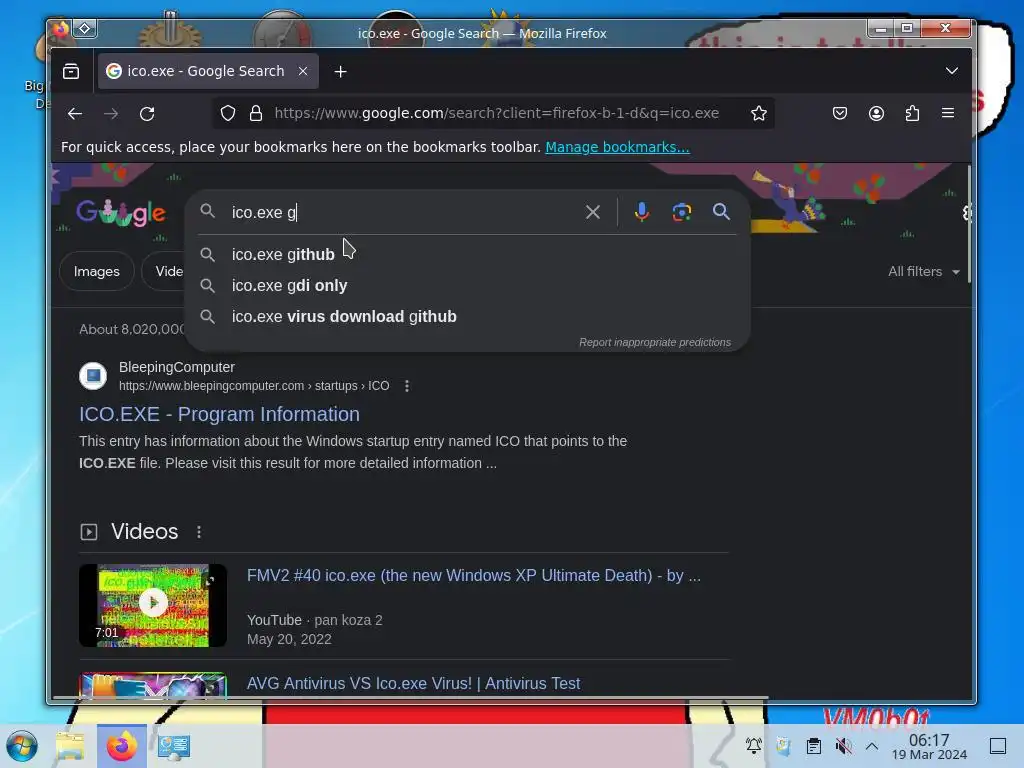1024x768 pixels.
Task: Open the system settings taskbar icon
Action: tap(174, 746)
